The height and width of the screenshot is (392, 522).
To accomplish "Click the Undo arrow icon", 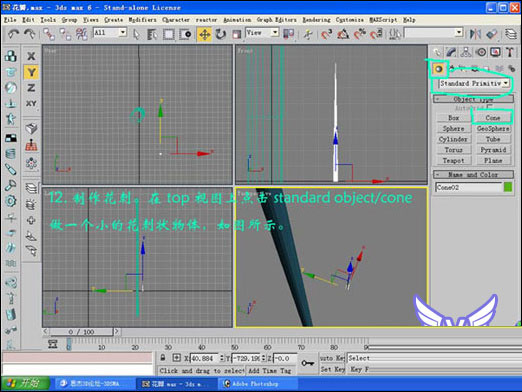I will point(13,34).
